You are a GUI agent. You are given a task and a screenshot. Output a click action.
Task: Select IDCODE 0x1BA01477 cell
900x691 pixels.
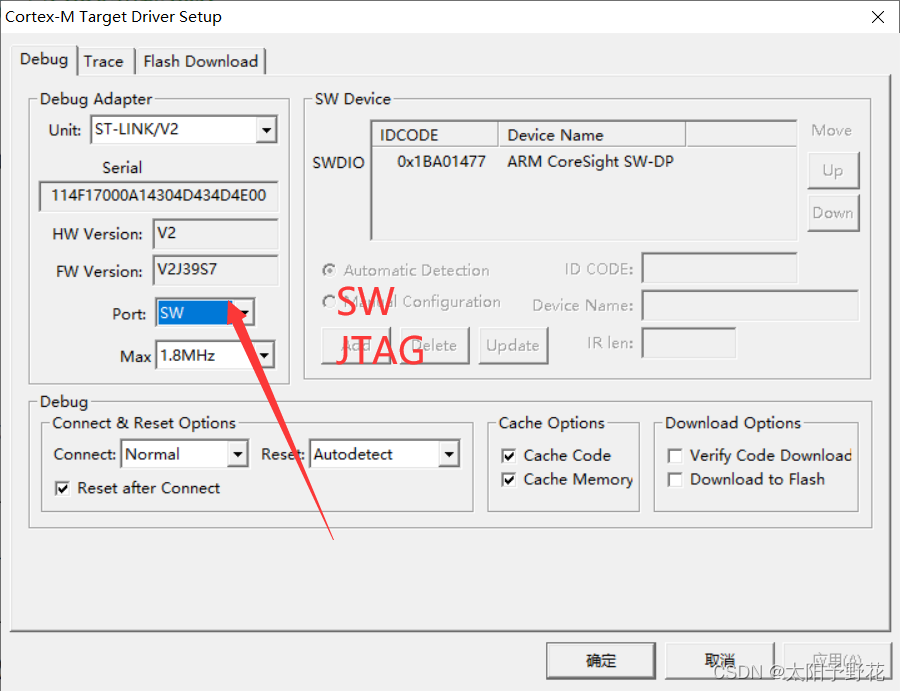pos(441,162)
